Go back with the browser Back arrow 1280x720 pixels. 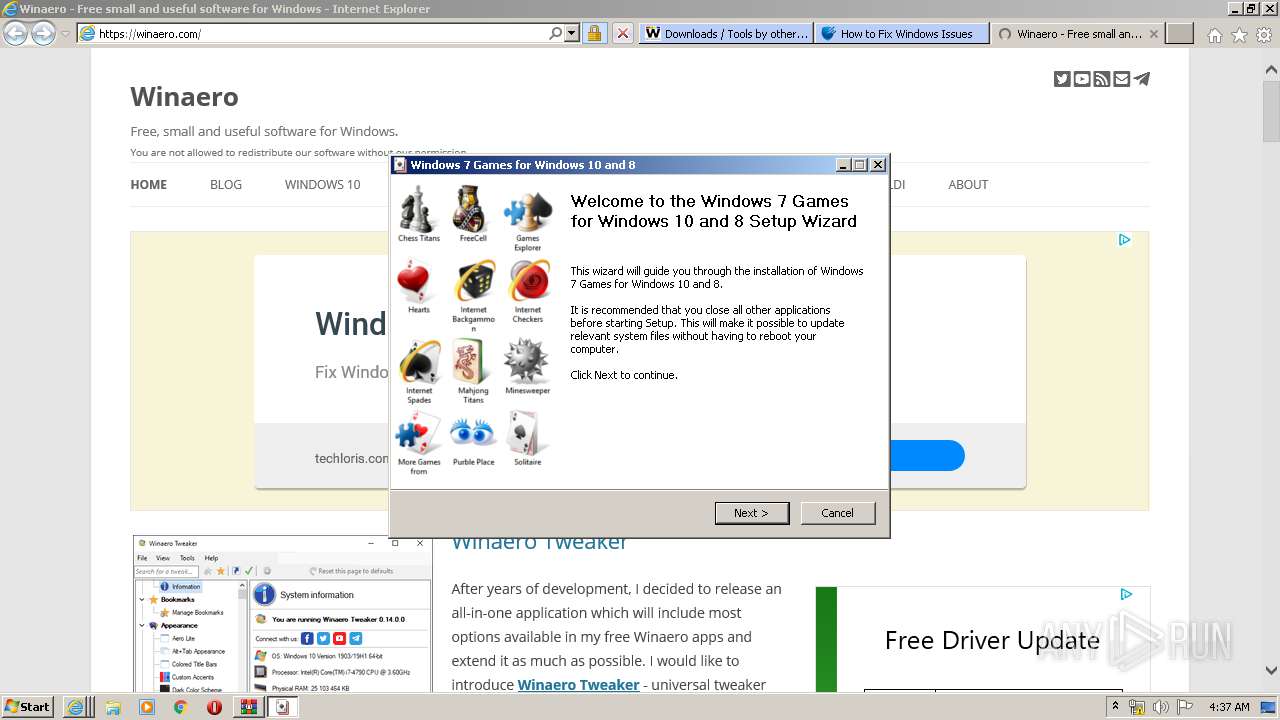point(16,33)
